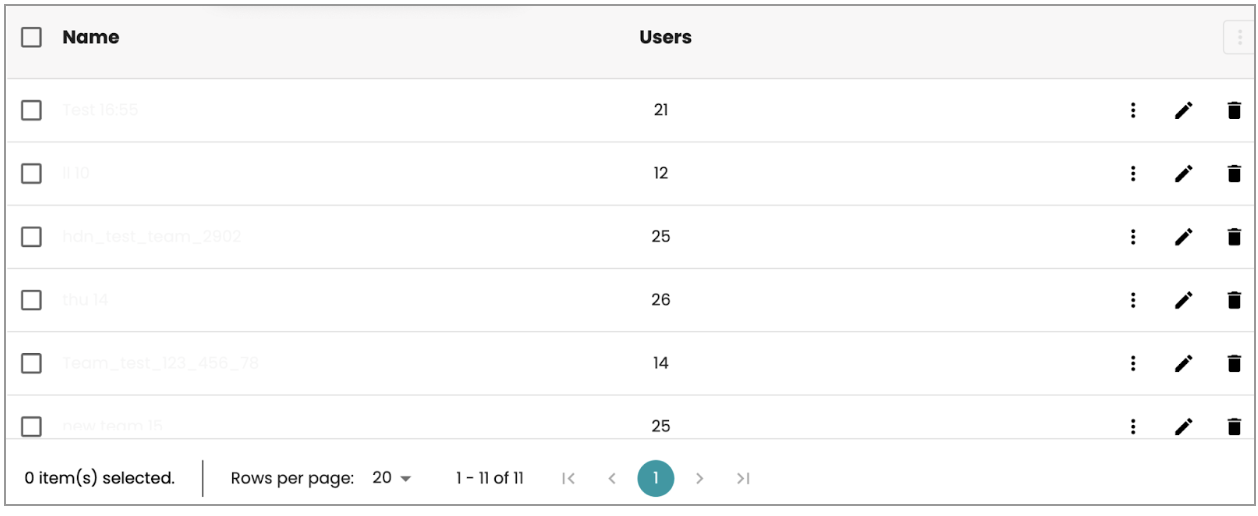Viewport: 1258px width, 516px height.
Task: Open table column options menu in header
Action: tap(1239, 38)
